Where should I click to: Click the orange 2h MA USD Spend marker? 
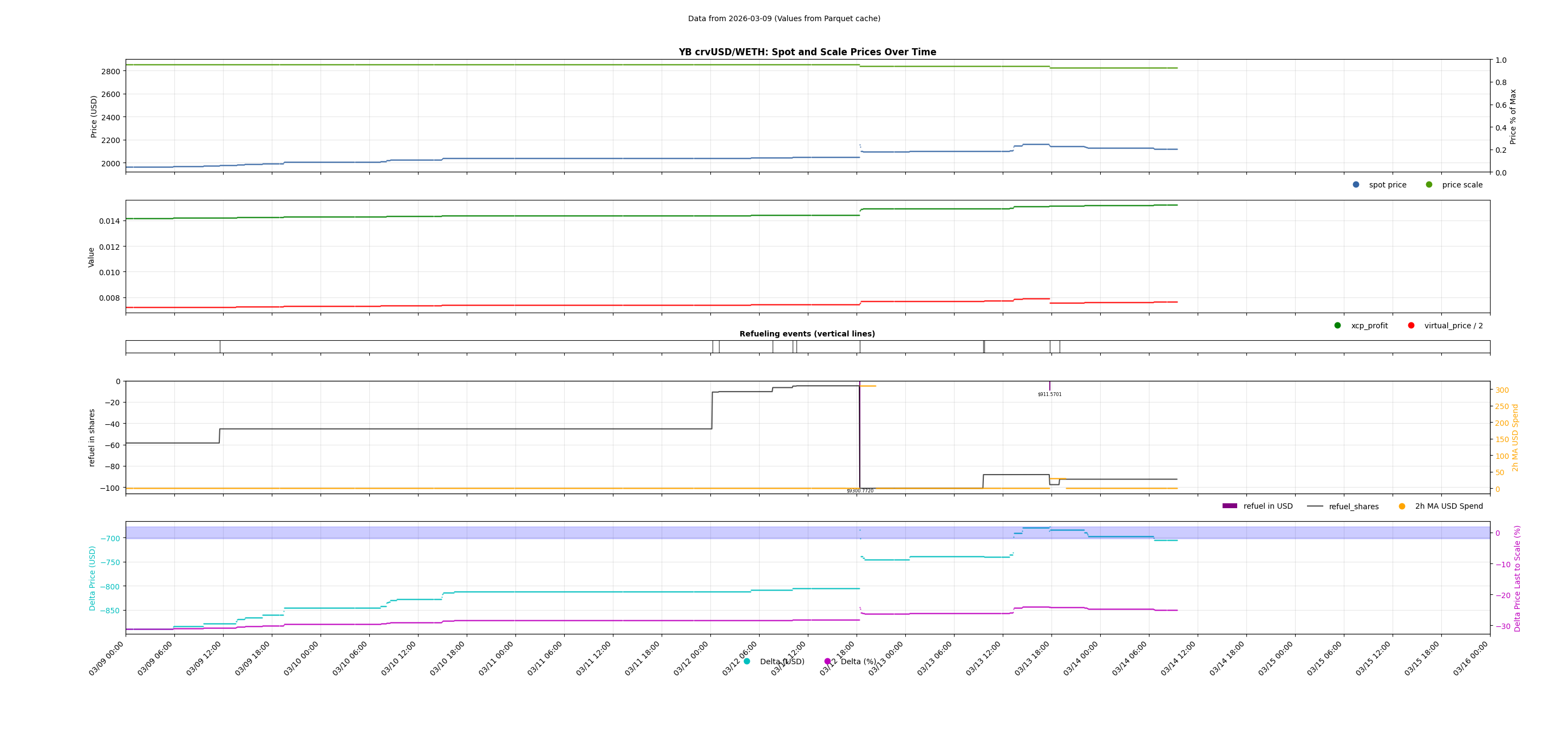pos(1402,506)
